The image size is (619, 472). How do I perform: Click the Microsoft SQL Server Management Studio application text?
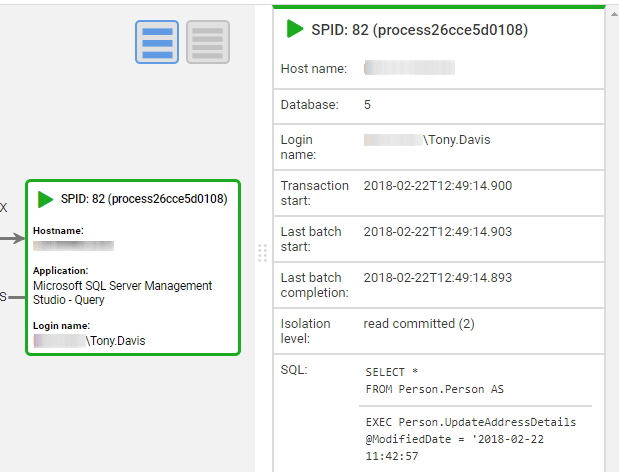coord(122,292)
